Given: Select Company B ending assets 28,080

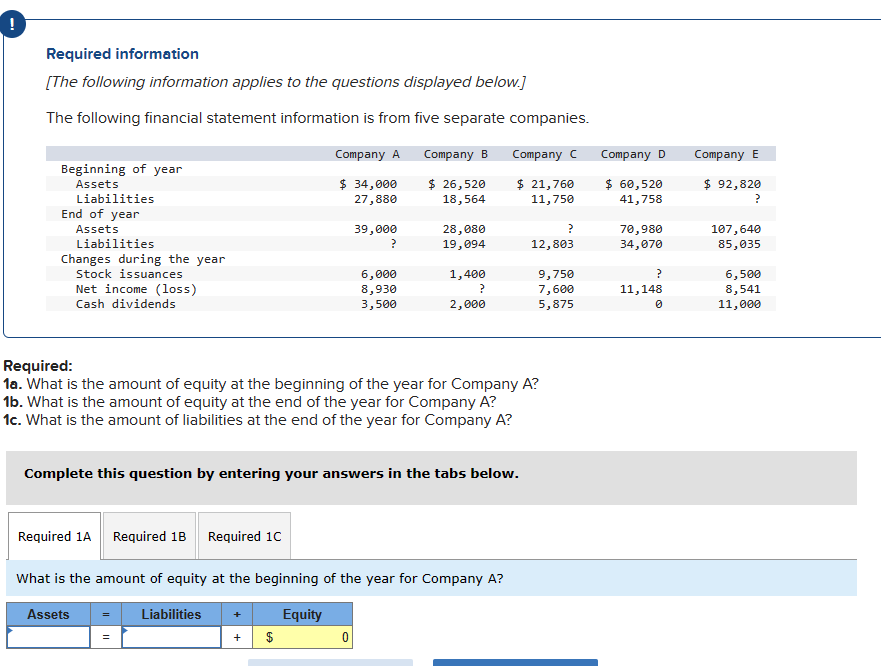Looking at the screenshot, I should tap(464, 229).
